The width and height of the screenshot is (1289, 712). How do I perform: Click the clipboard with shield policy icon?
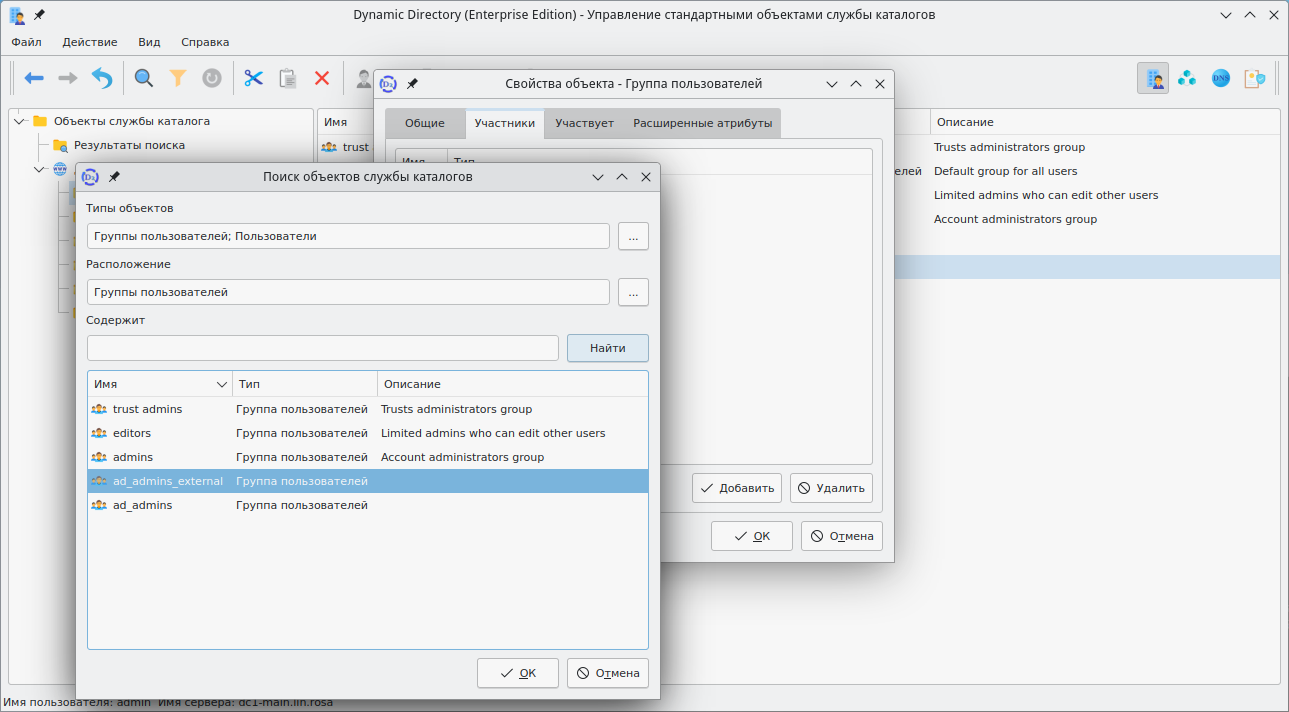point(1254,78)
